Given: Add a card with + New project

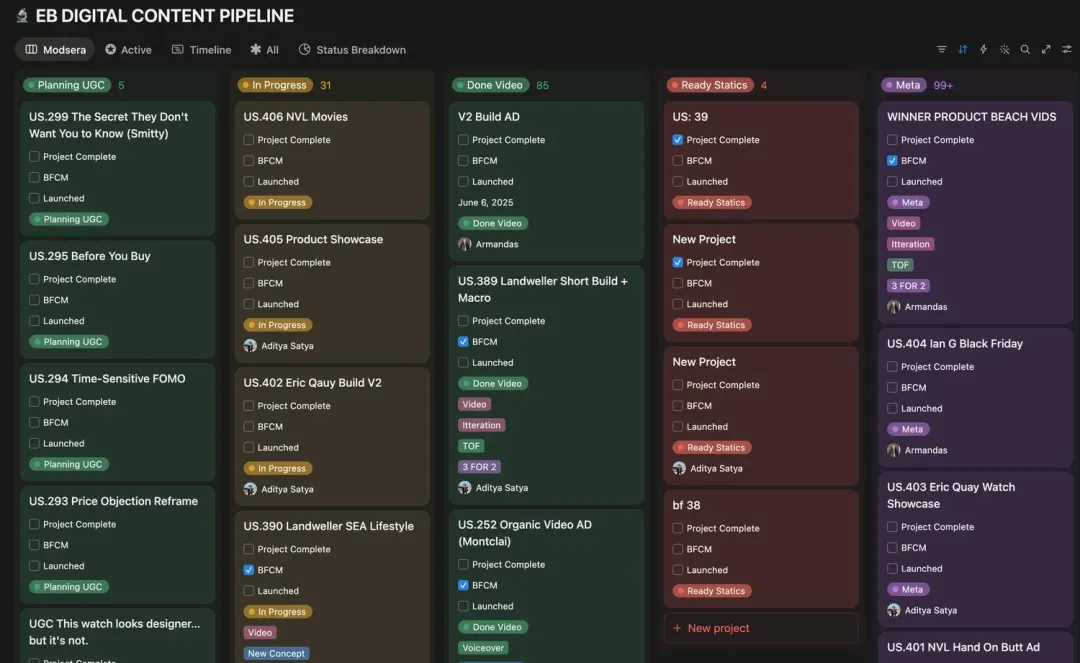Looking at the screenshot, I should click(x=760, y=628).
